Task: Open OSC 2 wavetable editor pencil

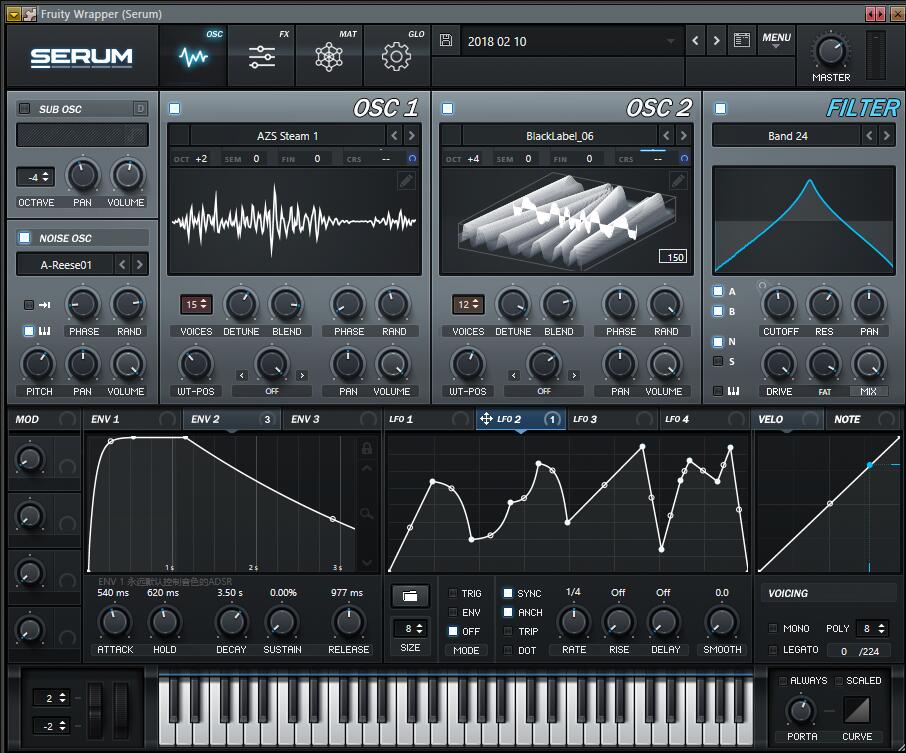Action: 678,181
